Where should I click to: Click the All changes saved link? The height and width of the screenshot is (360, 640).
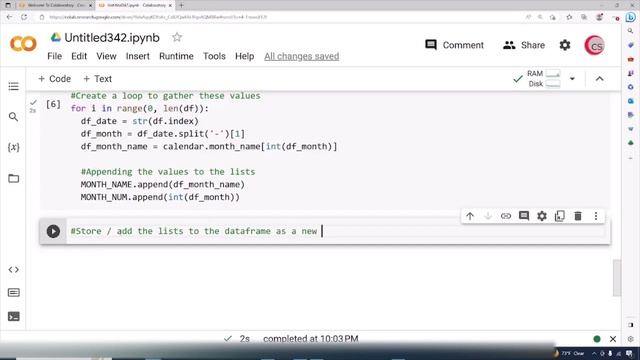click(x=302, y=56)
